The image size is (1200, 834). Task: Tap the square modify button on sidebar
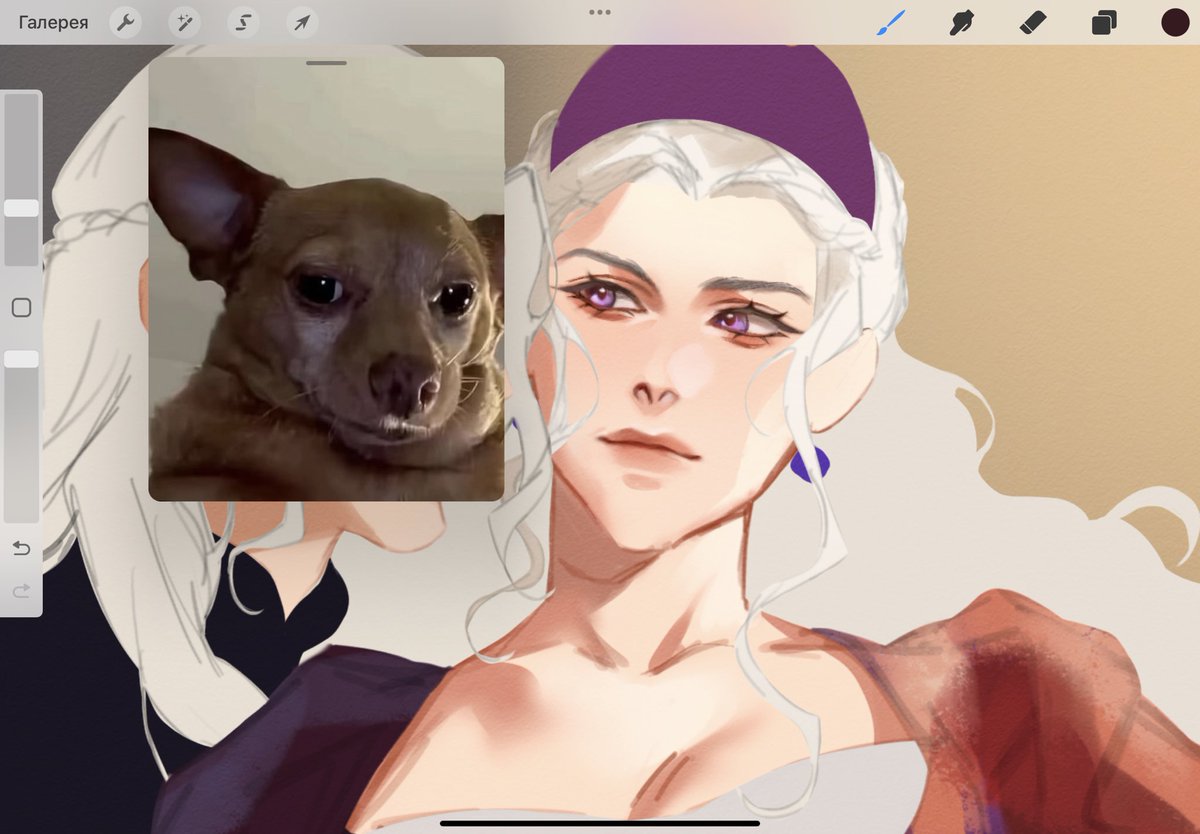pos(21,308)
